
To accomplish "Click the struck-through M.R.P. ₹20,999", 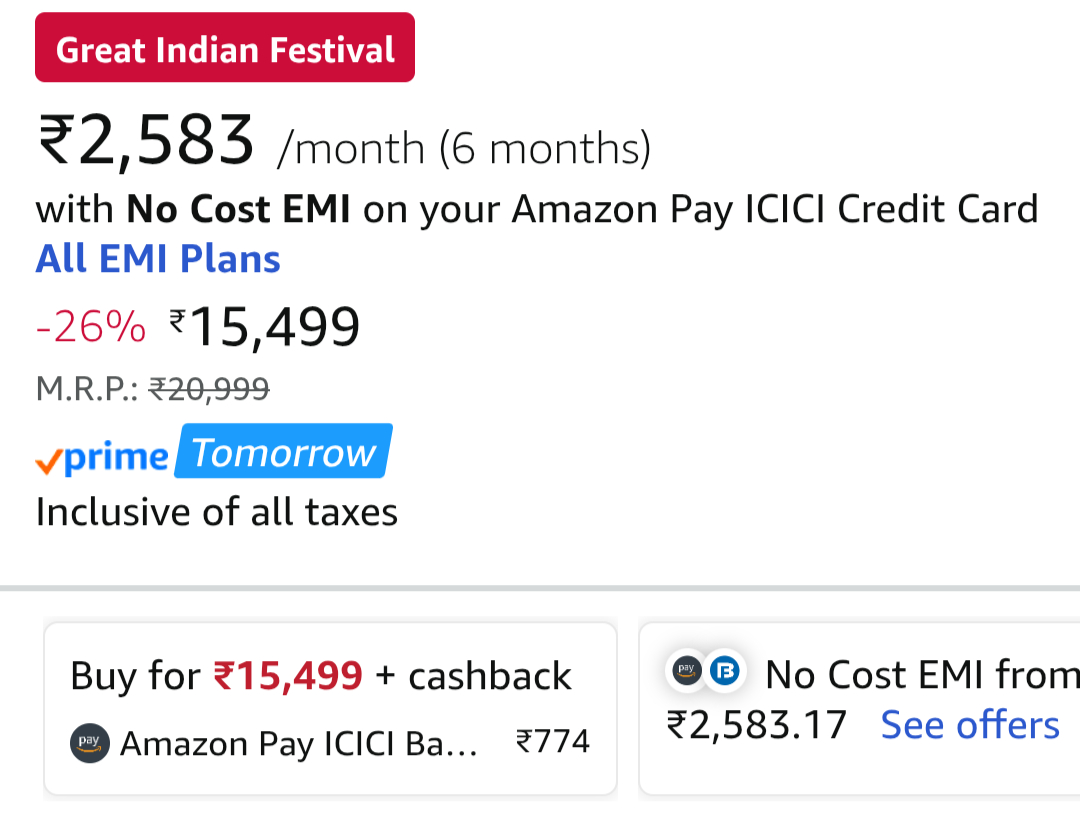I will coord(208,388).
